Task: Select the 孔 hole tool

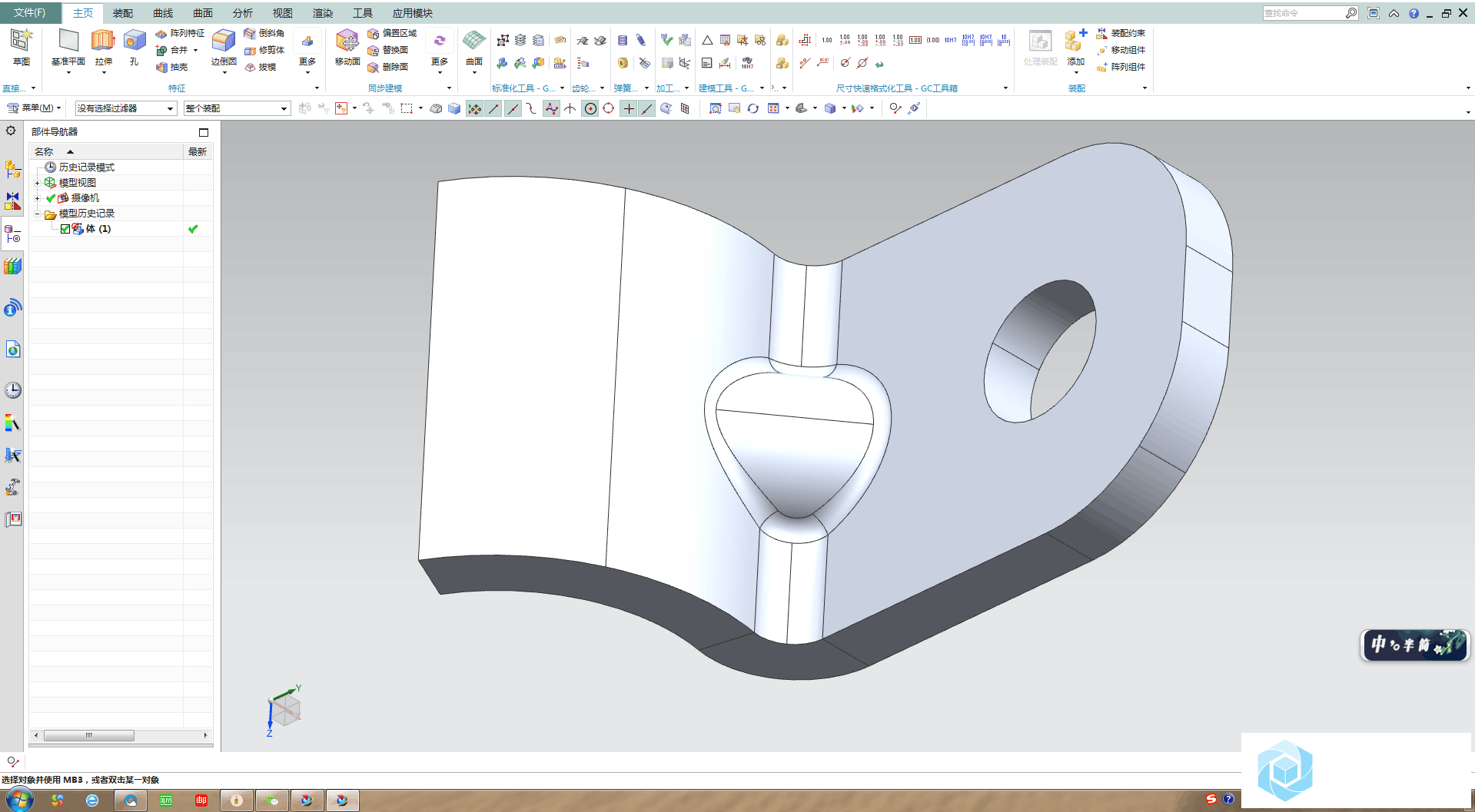Action: click(134, 48)
